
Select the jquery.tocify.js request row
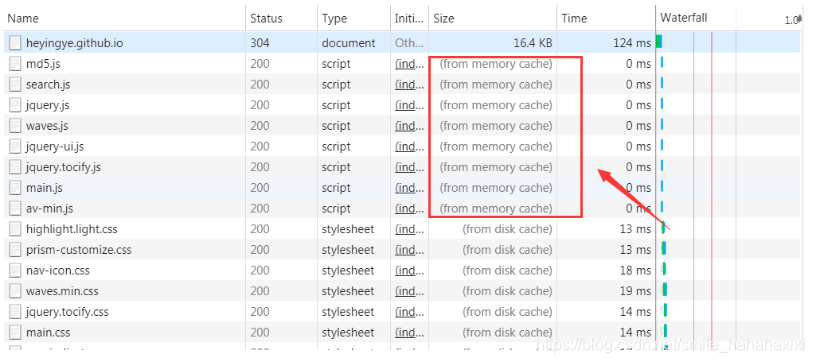click(401, 167)
